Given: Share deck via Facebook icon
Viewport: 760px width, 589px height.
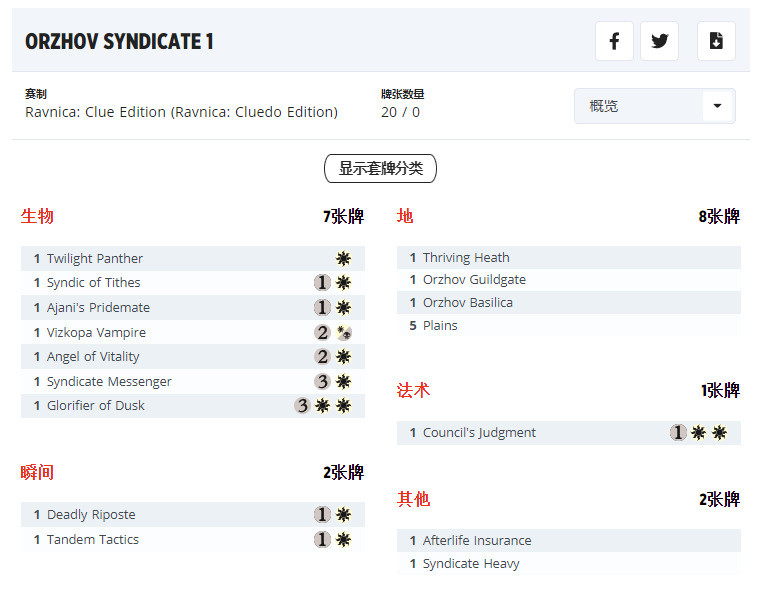Looking at the screenshot, I should (614, 41).
